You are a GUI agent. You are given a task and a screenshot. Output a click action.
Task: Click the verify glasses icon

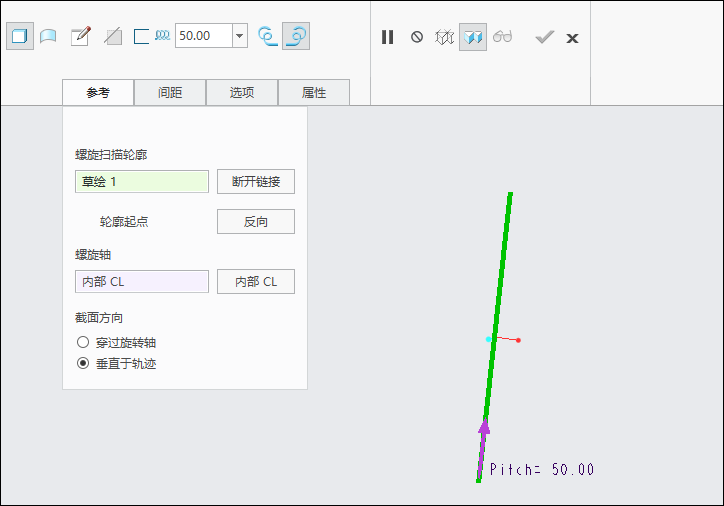502,36
